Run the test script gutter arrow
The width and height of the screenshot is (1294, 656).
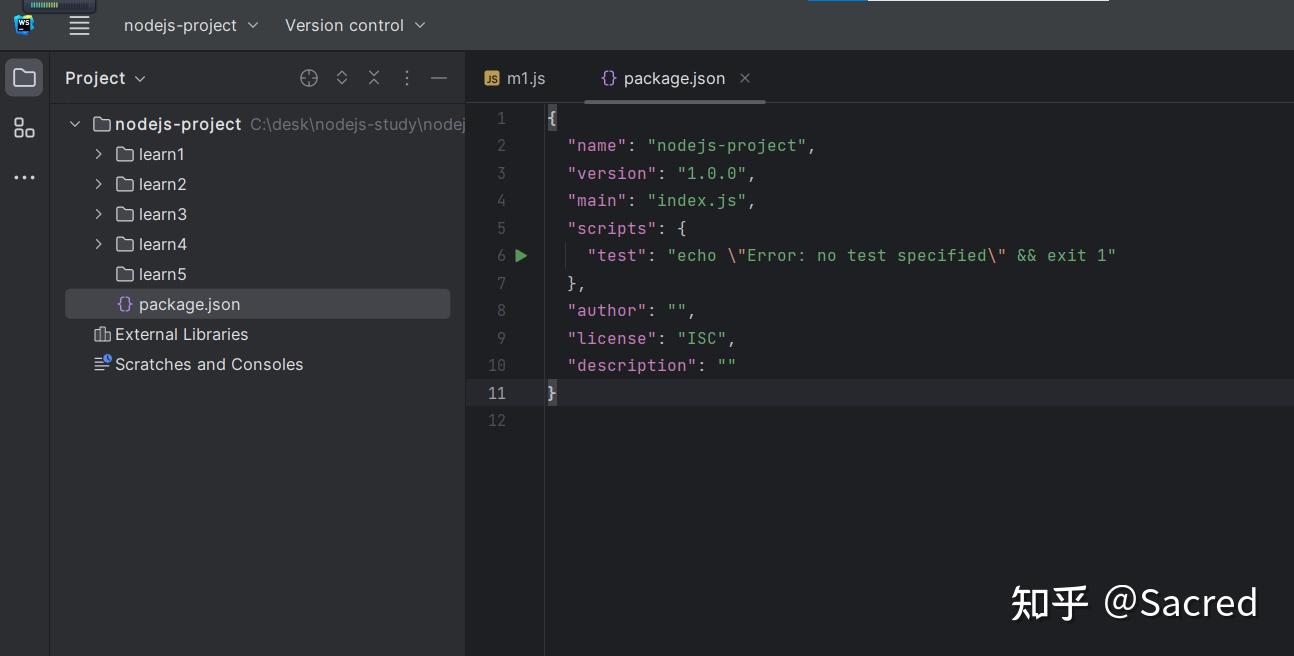pos(521,256)
